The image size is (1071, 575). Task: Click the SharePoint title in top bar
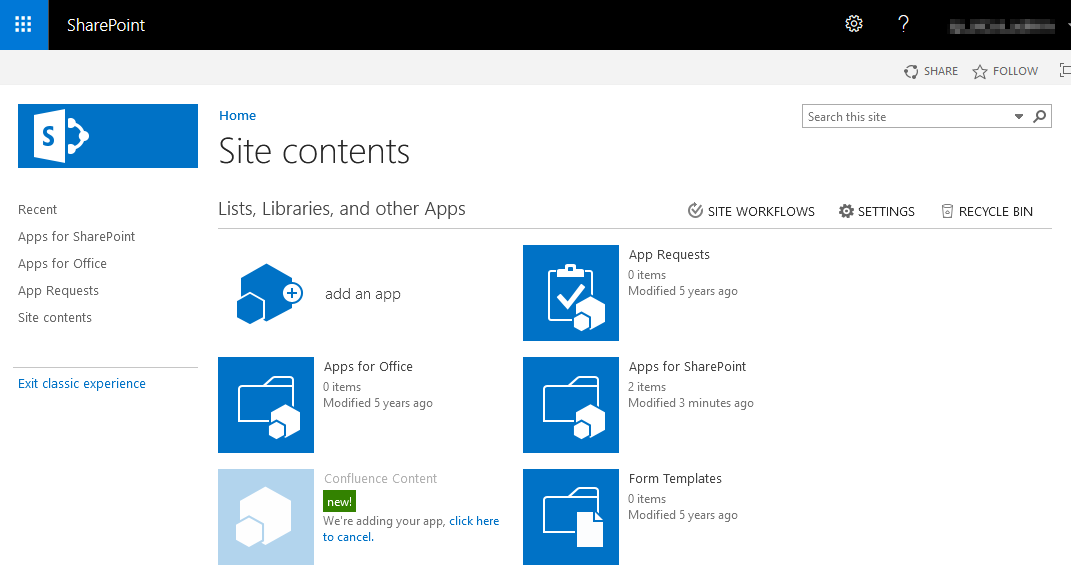(x=106, y=25)
